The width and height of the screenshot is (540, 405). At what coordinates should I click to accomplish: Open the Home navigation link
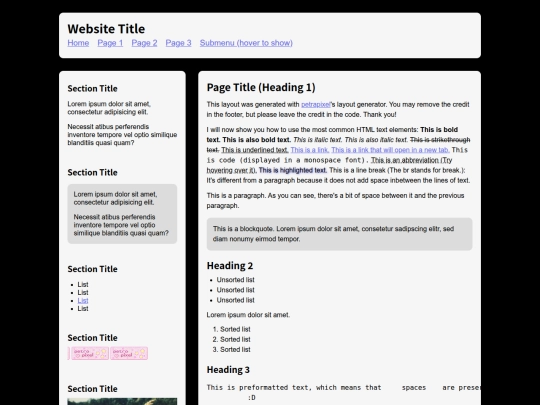click(x=78, y=43)
